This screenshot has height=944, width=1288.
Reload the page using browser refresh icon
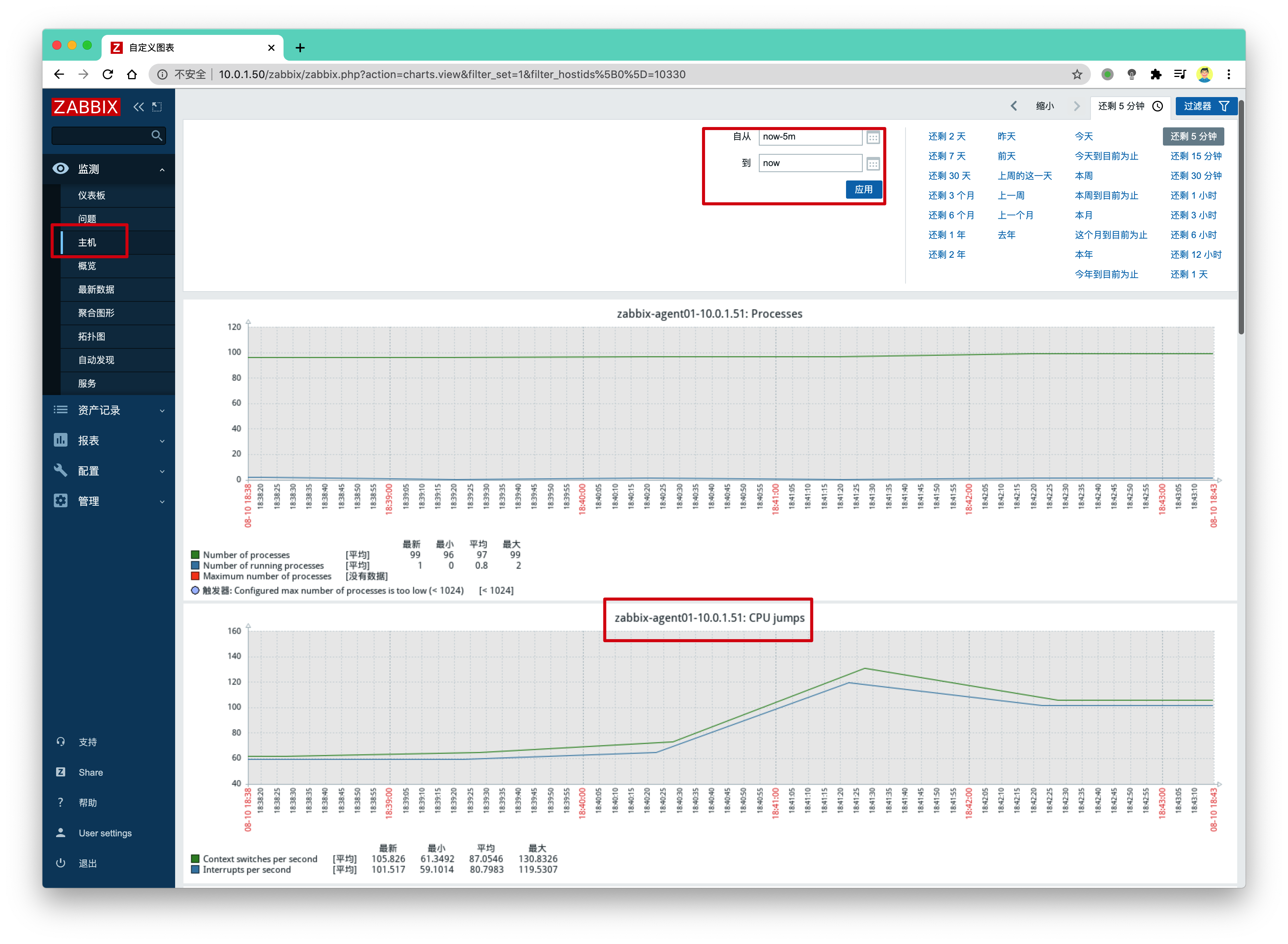coord(107,74)
